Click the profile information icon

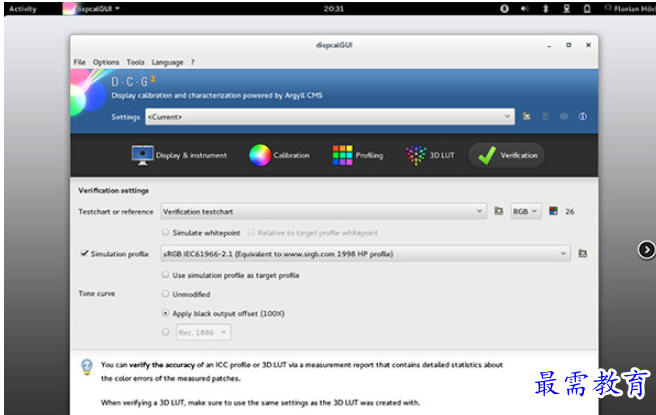click(x=582, y=116)
